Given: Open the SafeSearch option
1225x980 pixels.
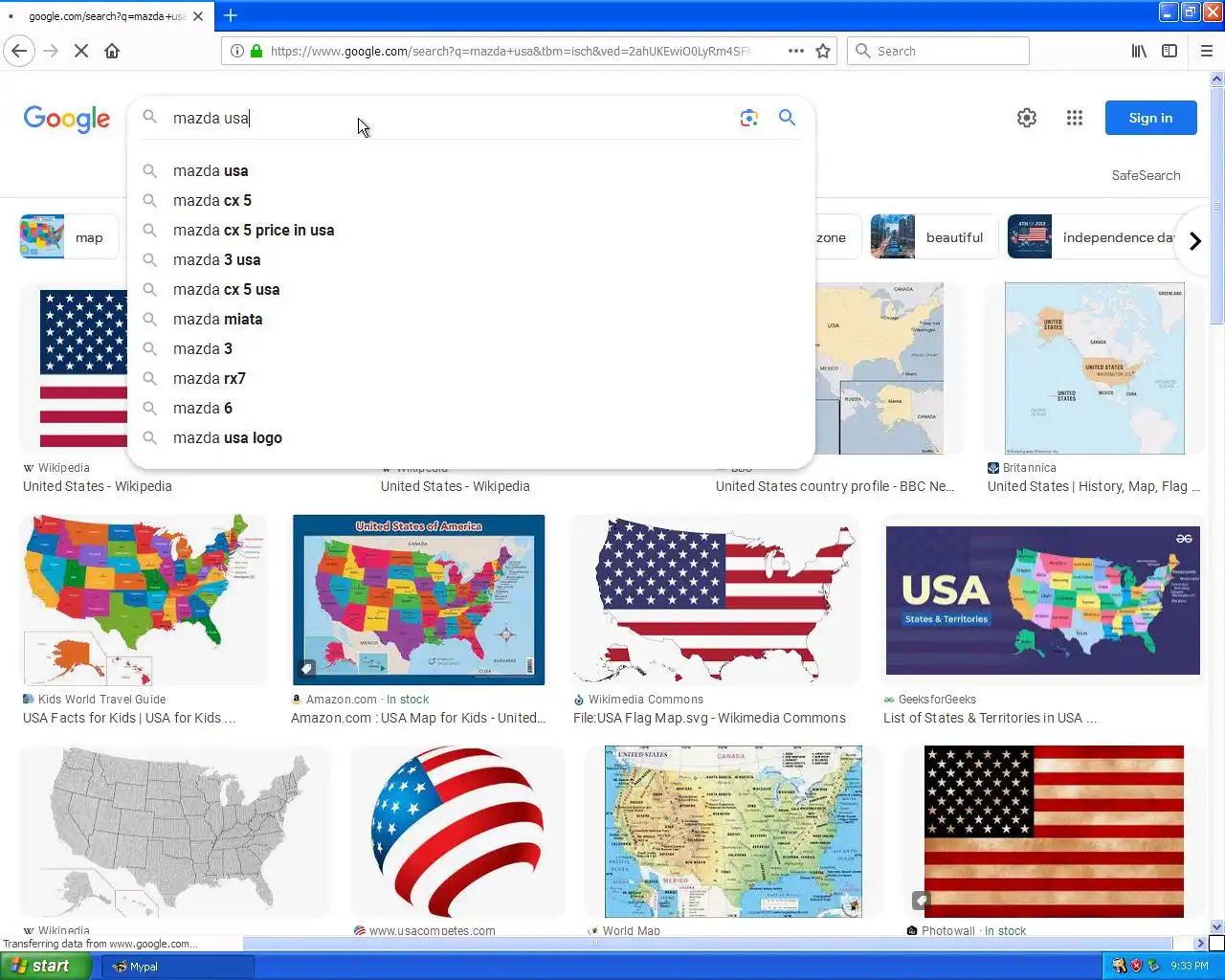Looking at the screenshot, I should [1146, 175].
